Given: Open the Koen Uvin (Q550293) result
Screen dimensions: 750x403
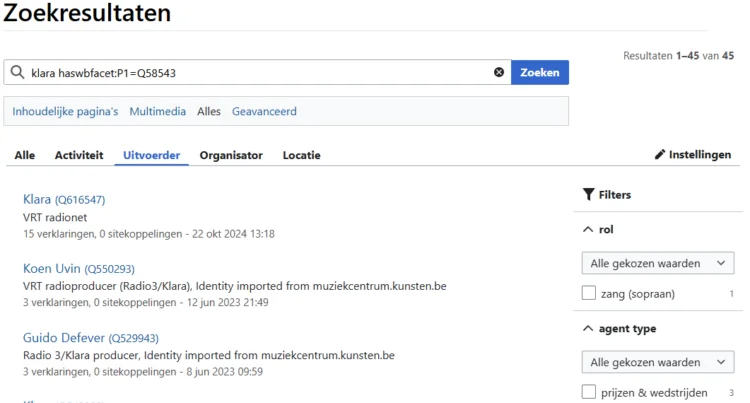Looking at the screenshot, I should [x=79, y=268].
